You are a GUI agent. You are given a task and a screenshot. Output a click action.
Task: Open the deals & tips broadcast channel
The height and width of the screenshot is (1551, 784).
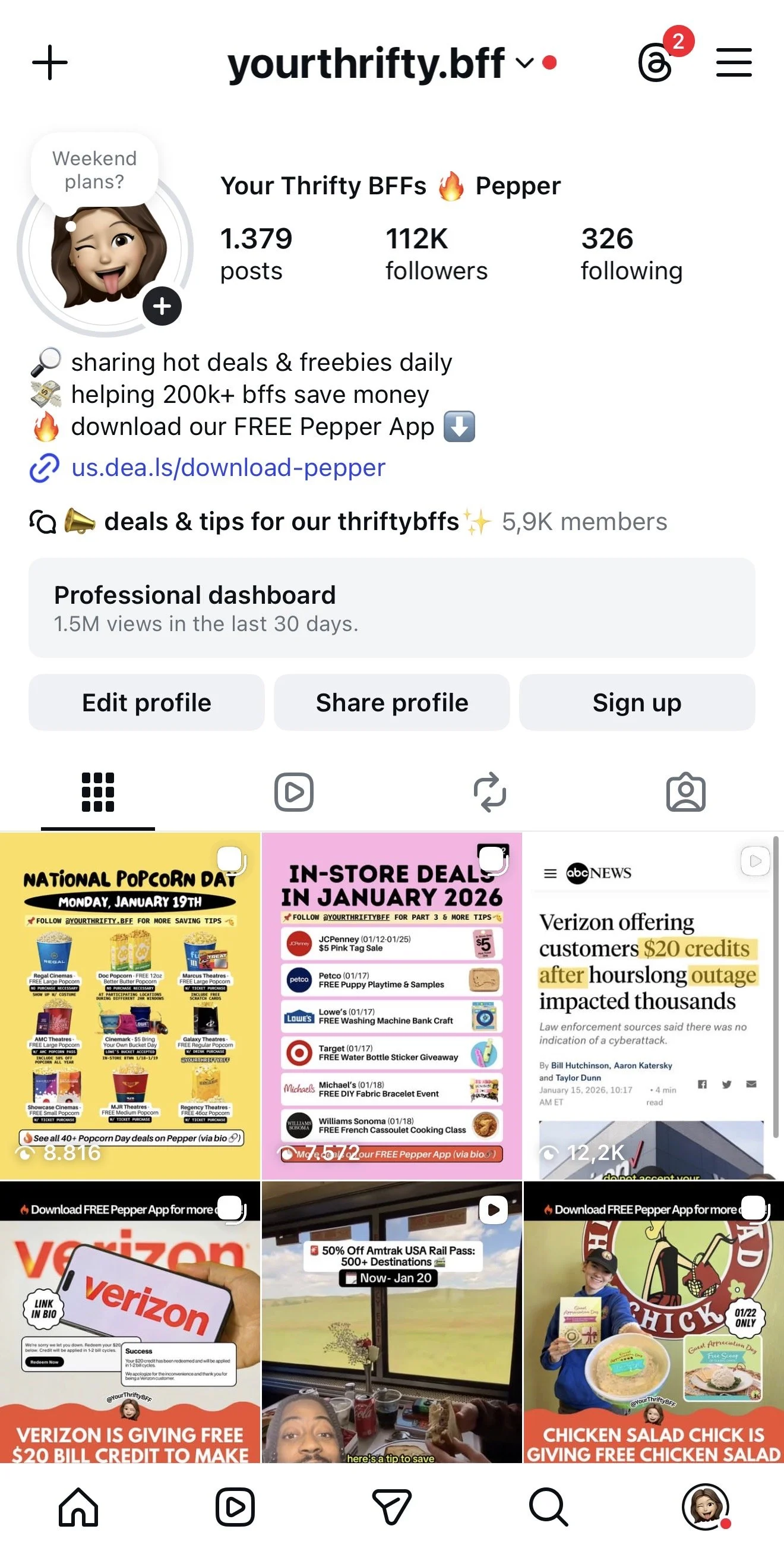click(x=349, y=521)
